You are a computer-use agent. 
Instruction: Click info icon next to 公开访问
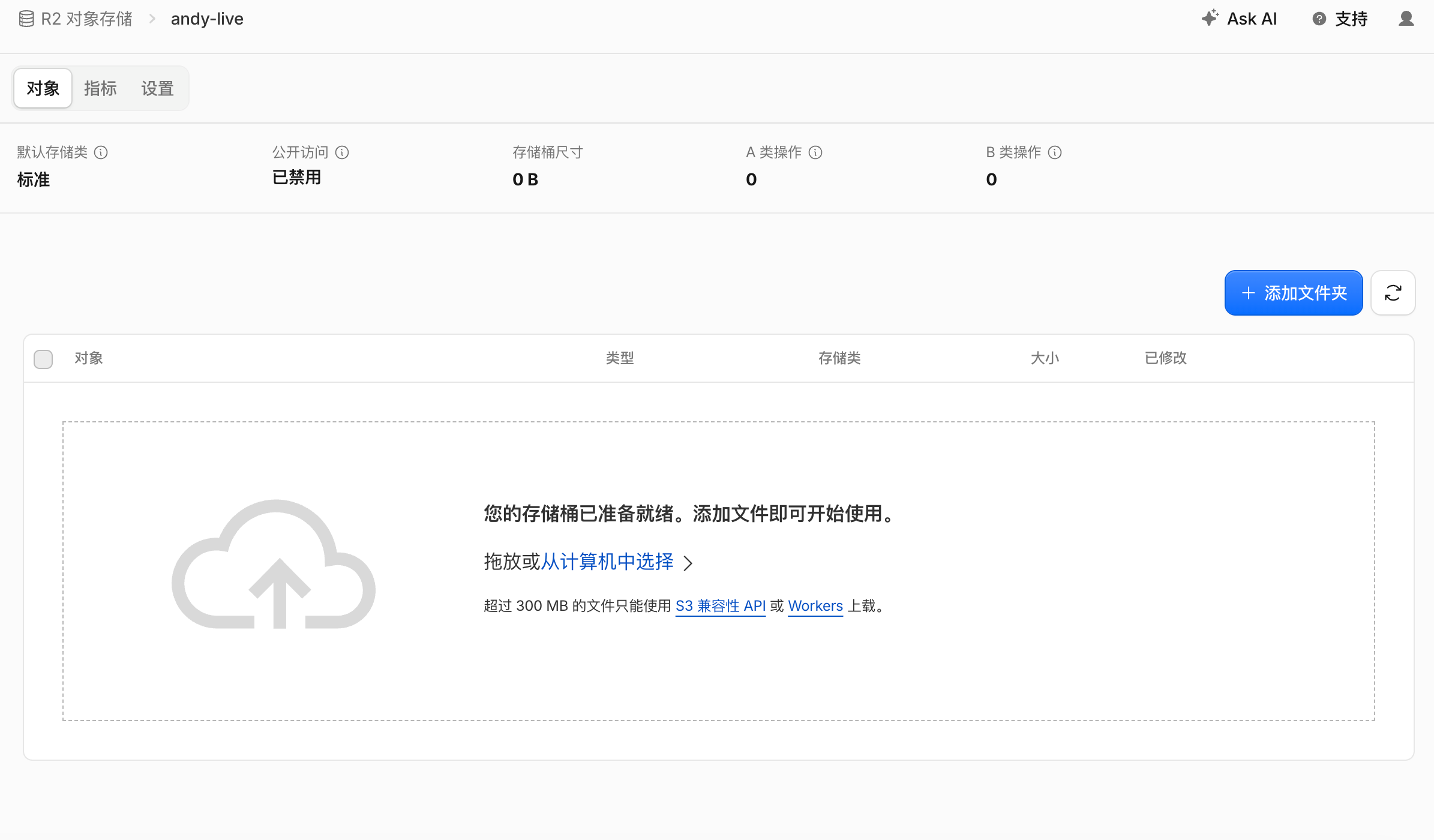pyautogui.click(x=342, y=152)
